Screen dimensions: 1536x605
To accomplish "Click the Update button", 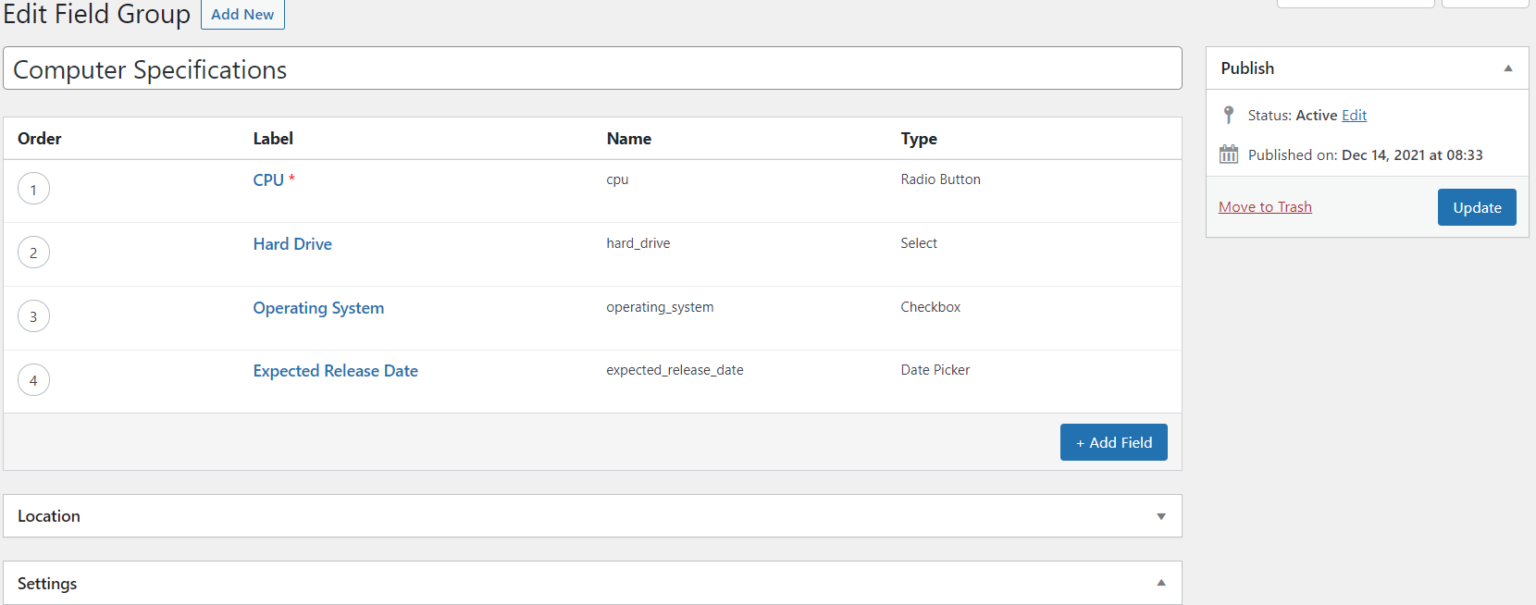I will (1476, 207).
